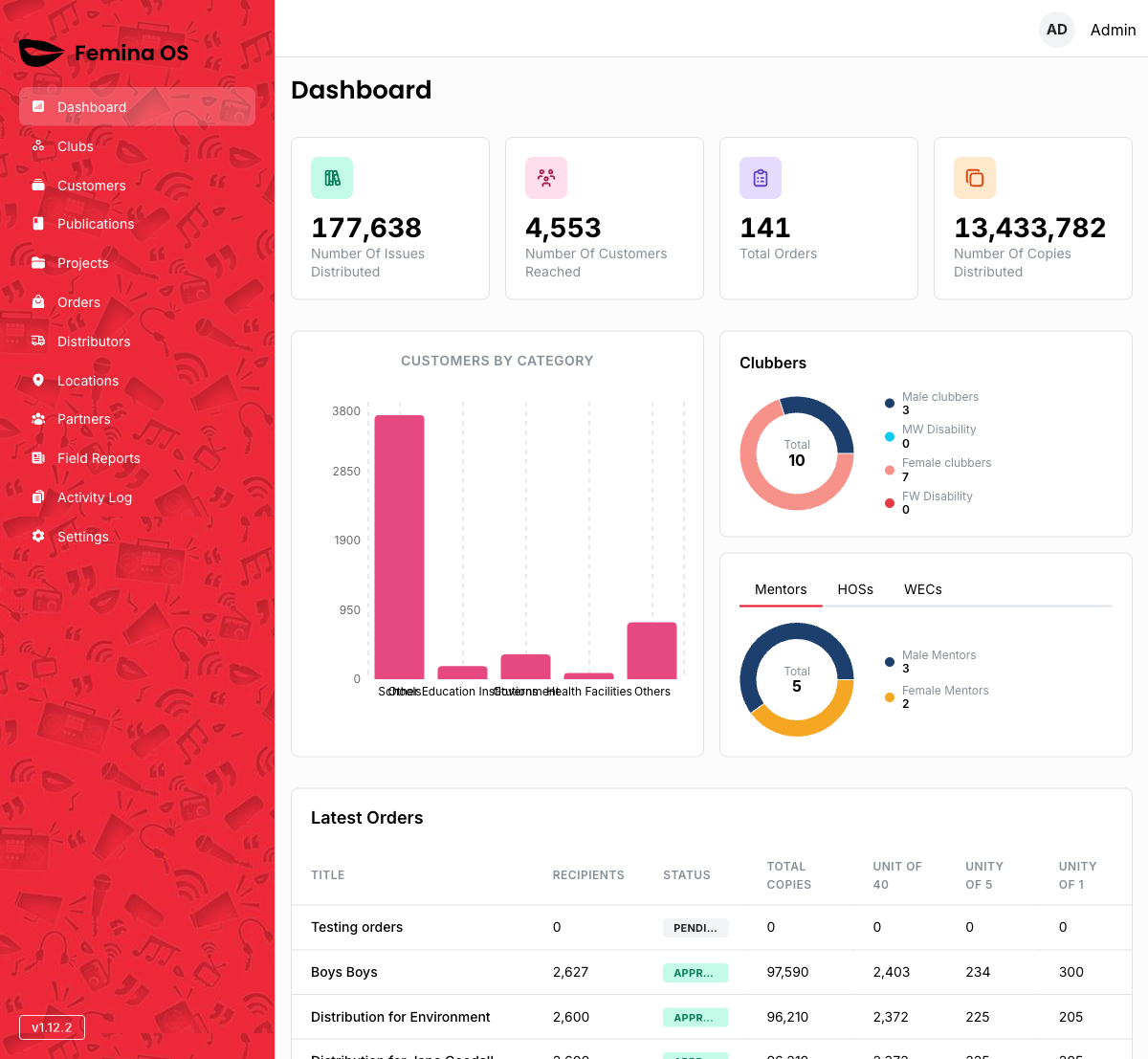Image resolution: width=1148 pixels, height=1059 pixels.
Task: Open Publications from the sidebar
Action: click(x=137, y=224)
